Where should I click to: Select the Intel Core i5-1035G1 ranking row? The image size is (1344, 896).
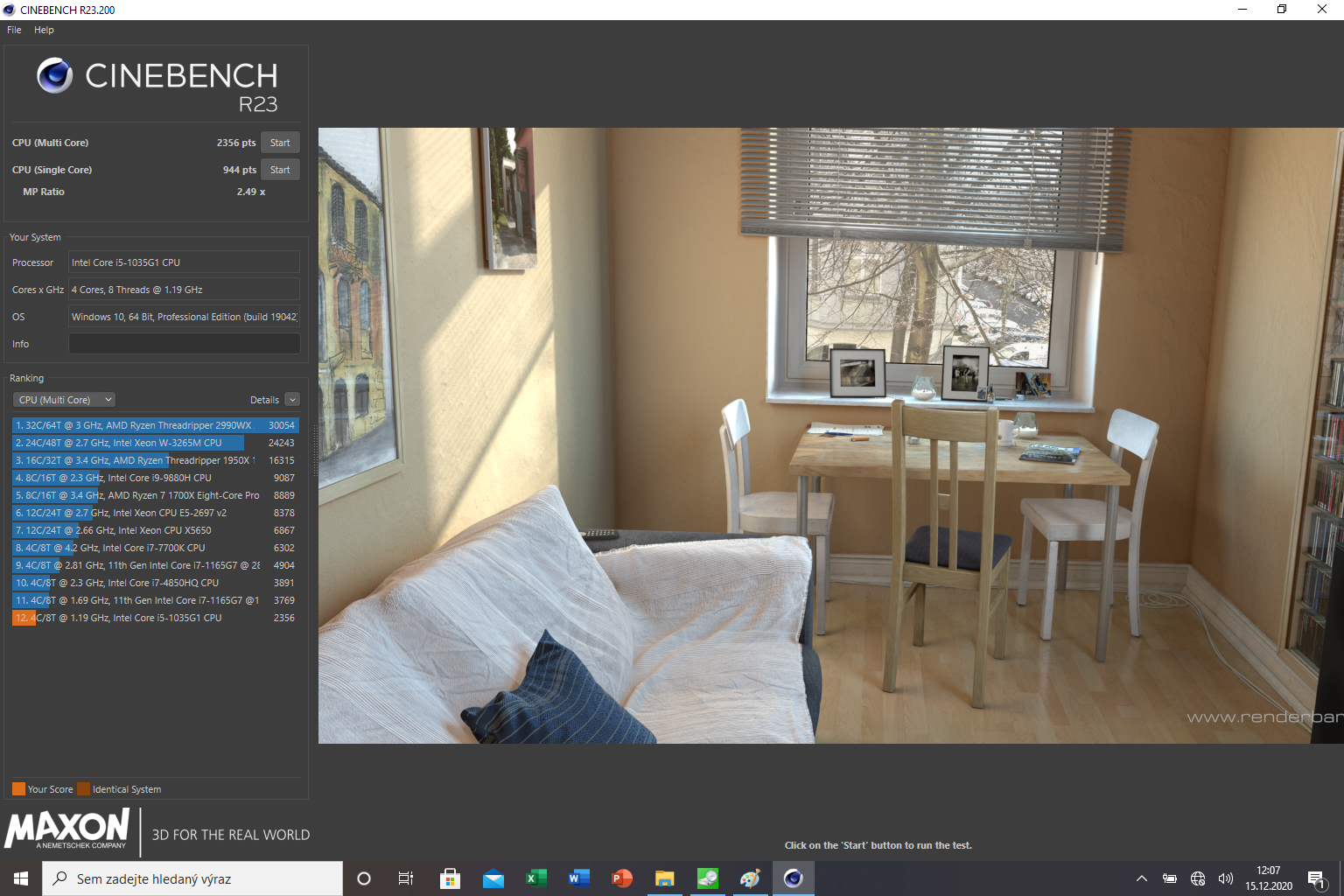[x=156, y=618]
